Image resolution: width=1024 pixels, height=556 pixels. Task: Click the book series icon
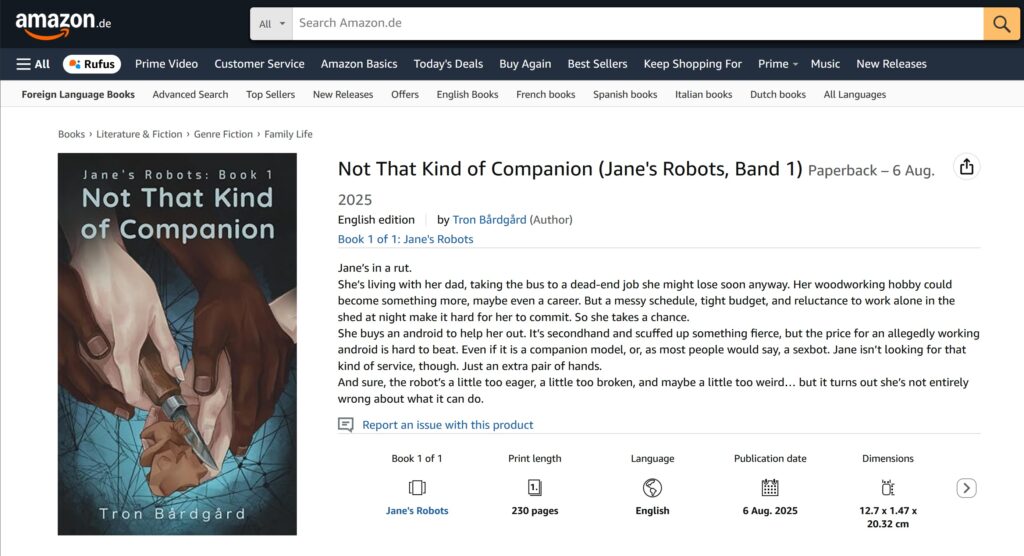click(417, 488)
